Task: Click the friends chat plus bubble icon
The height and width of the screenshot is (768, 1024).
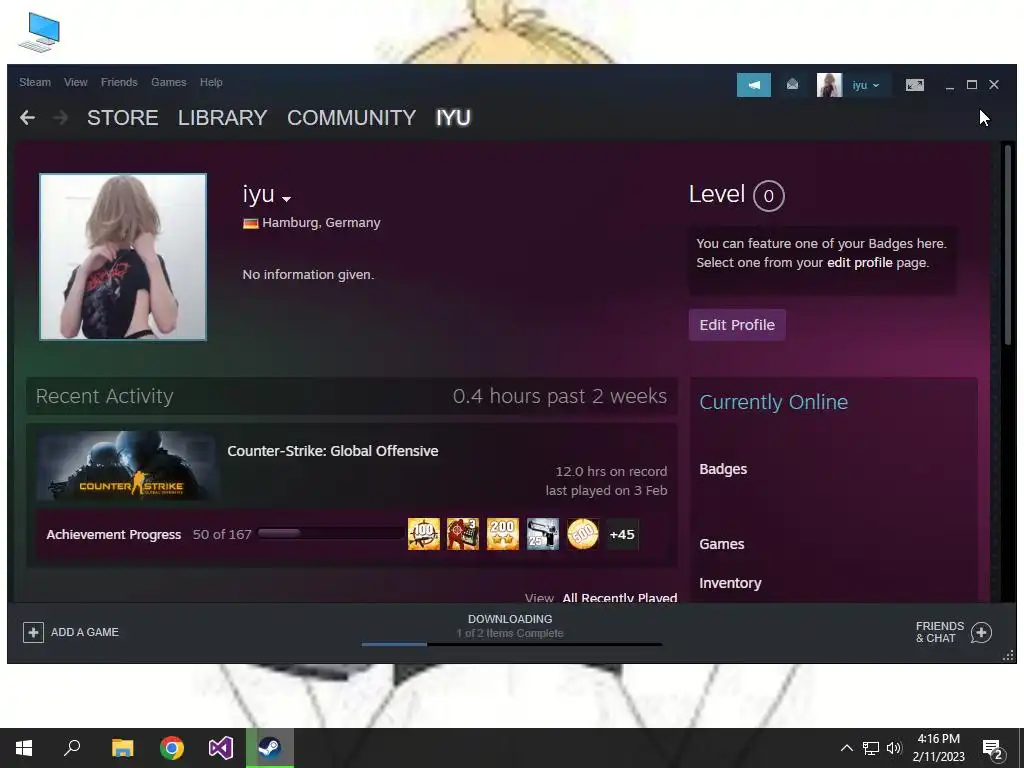Action: pyautogui.click(x=981, y=632)
